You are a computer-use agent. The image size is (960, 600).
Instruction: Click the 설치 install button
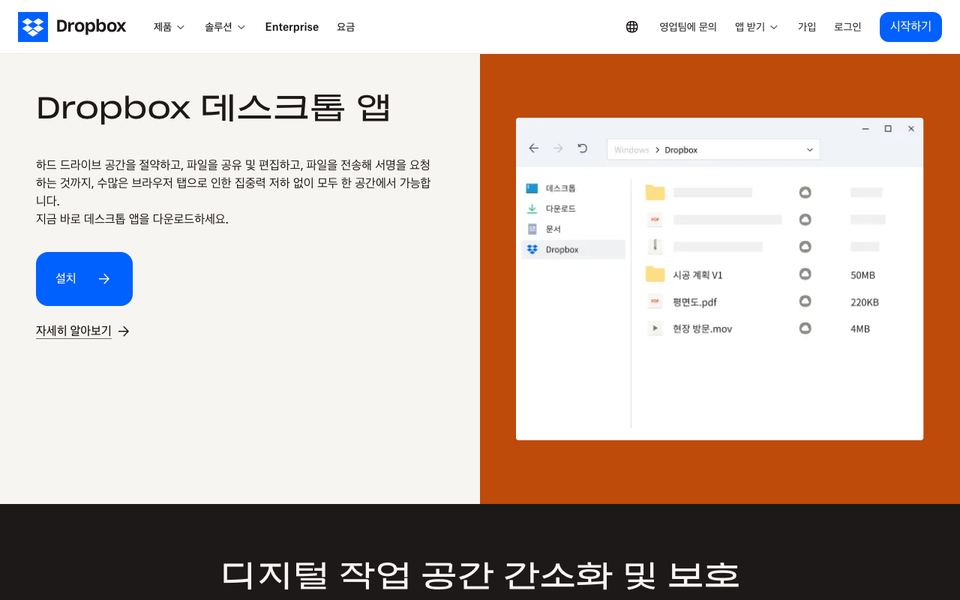(x=84, y=279)
